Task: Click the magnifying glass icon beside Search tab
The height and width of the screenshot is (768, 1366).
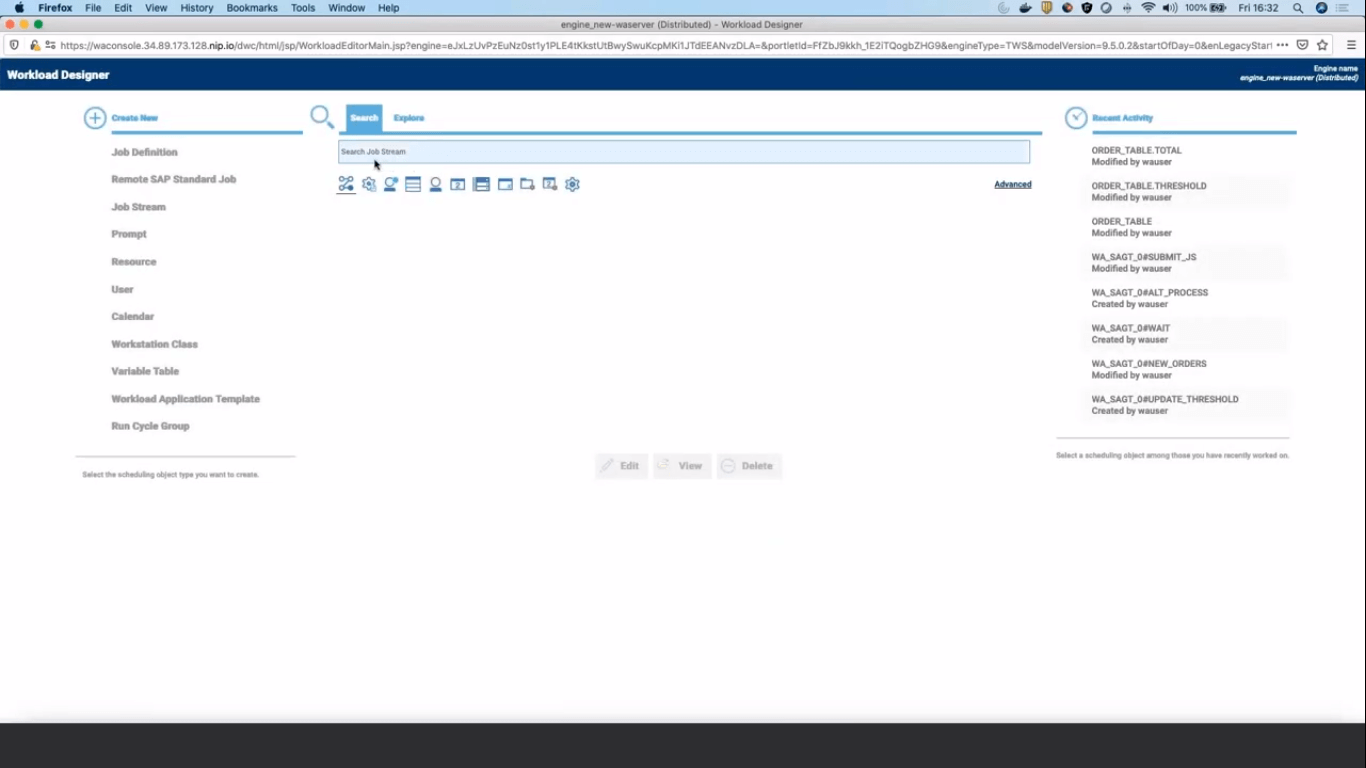Action: tap(321, 117)
